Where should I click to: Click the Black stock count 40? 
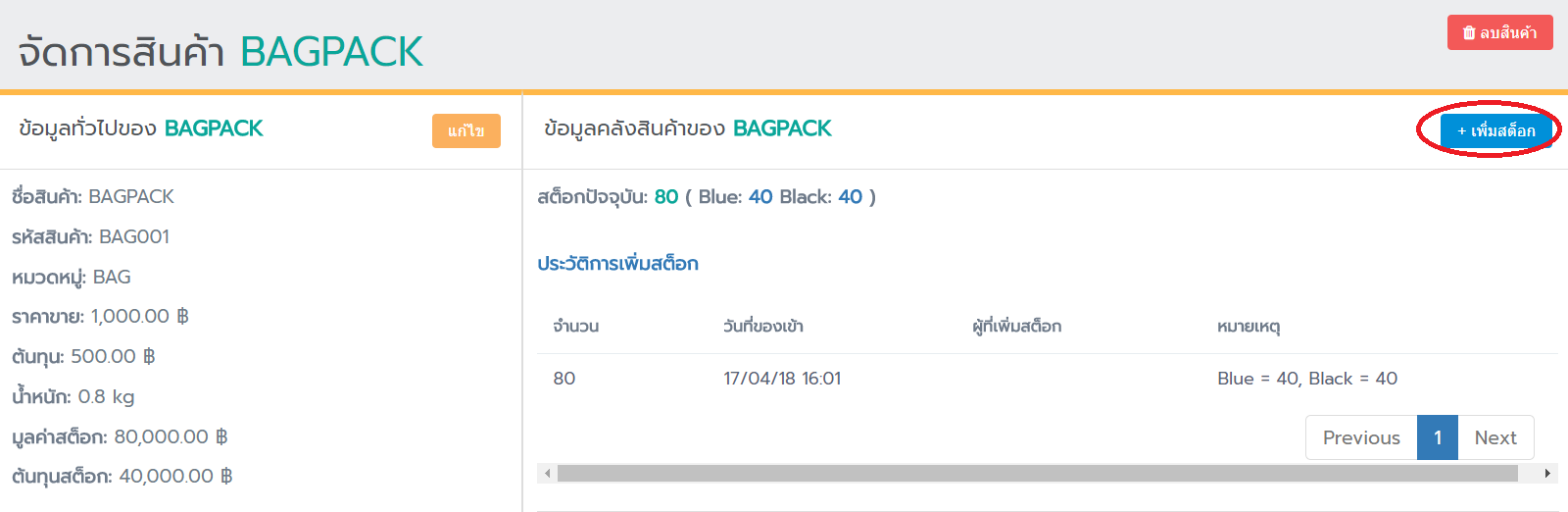(x=850, y=197)
